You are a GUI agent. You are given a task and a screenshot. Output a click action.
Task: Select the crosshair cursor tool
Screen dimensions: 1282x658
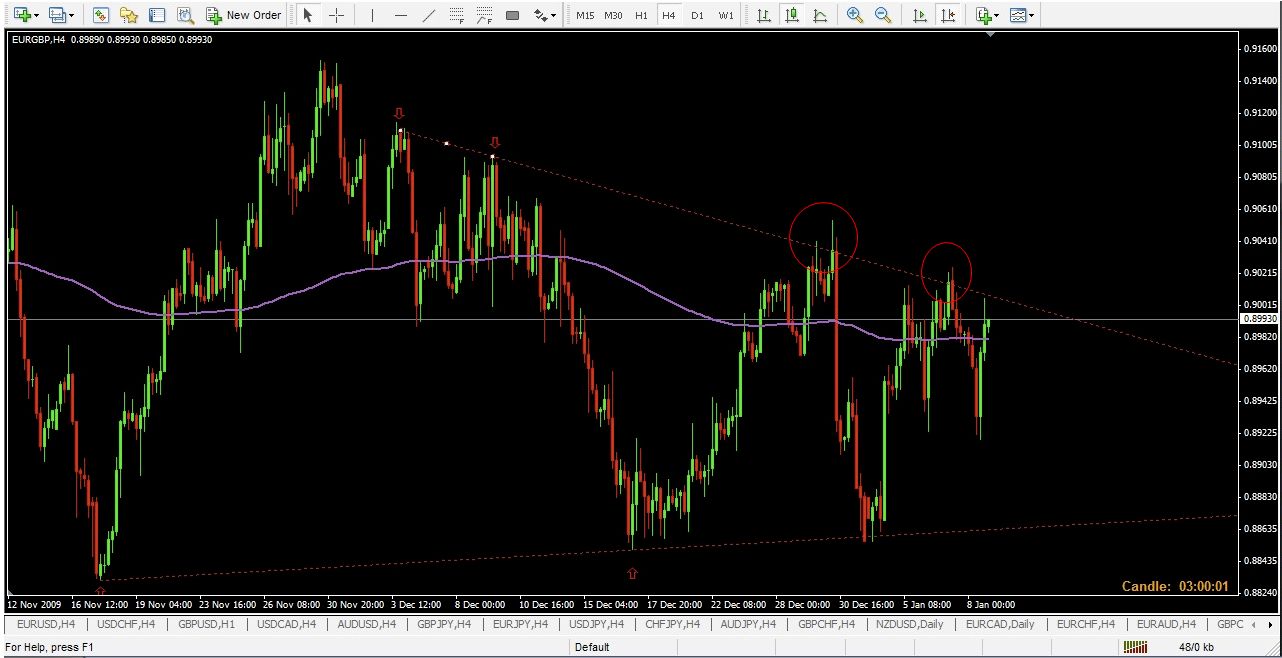337,15
